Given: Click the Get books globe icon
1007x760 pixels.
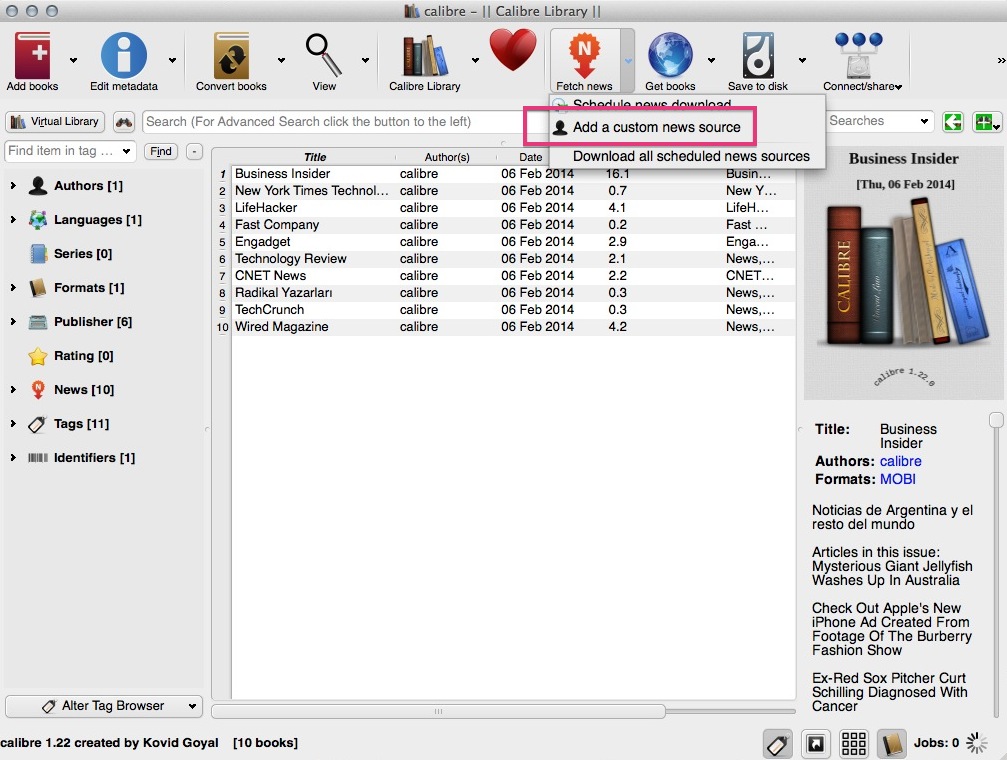Looking at the screenshot, I should coord(670,56).
